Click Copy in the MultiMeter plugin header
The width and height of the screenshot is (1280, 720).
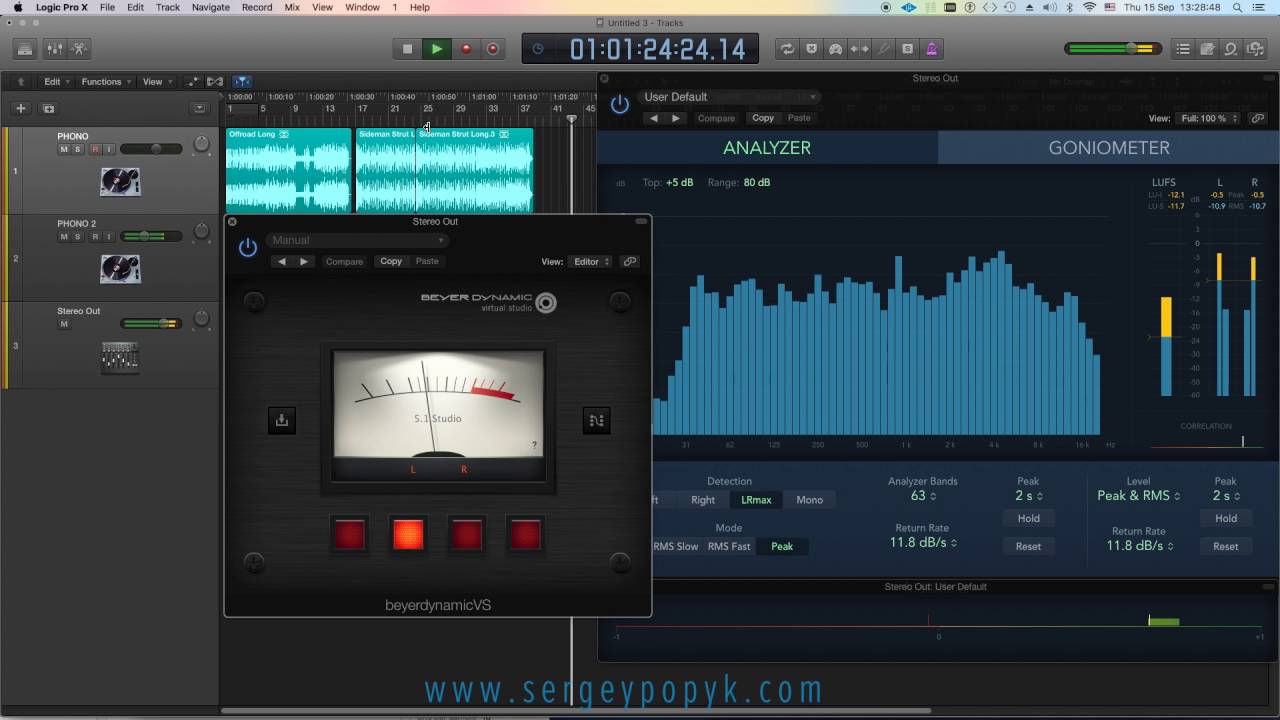pos(763,118)
